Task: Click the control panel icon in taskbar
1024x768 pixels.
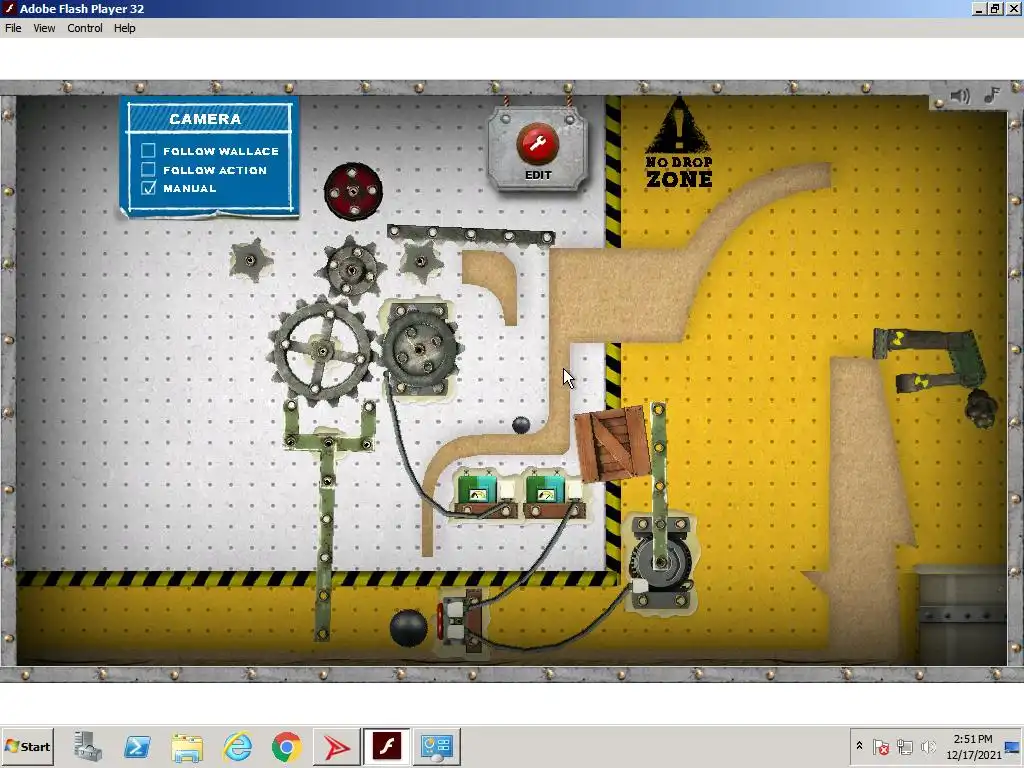Action: [436, 746]
